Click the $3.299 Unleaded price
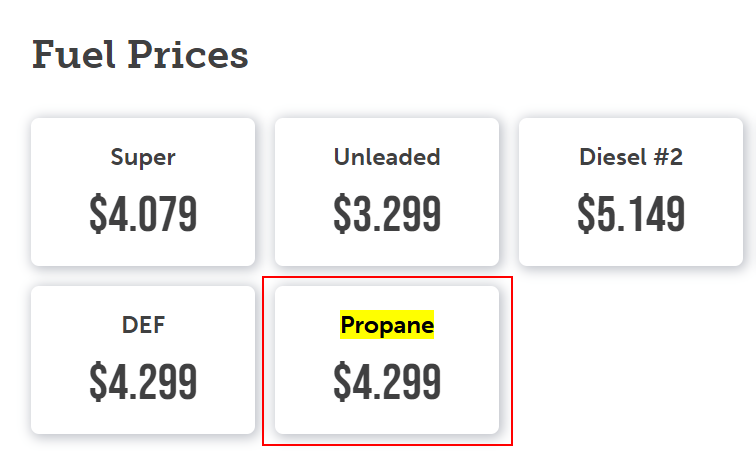756x451 pixels. coord(387,214)
